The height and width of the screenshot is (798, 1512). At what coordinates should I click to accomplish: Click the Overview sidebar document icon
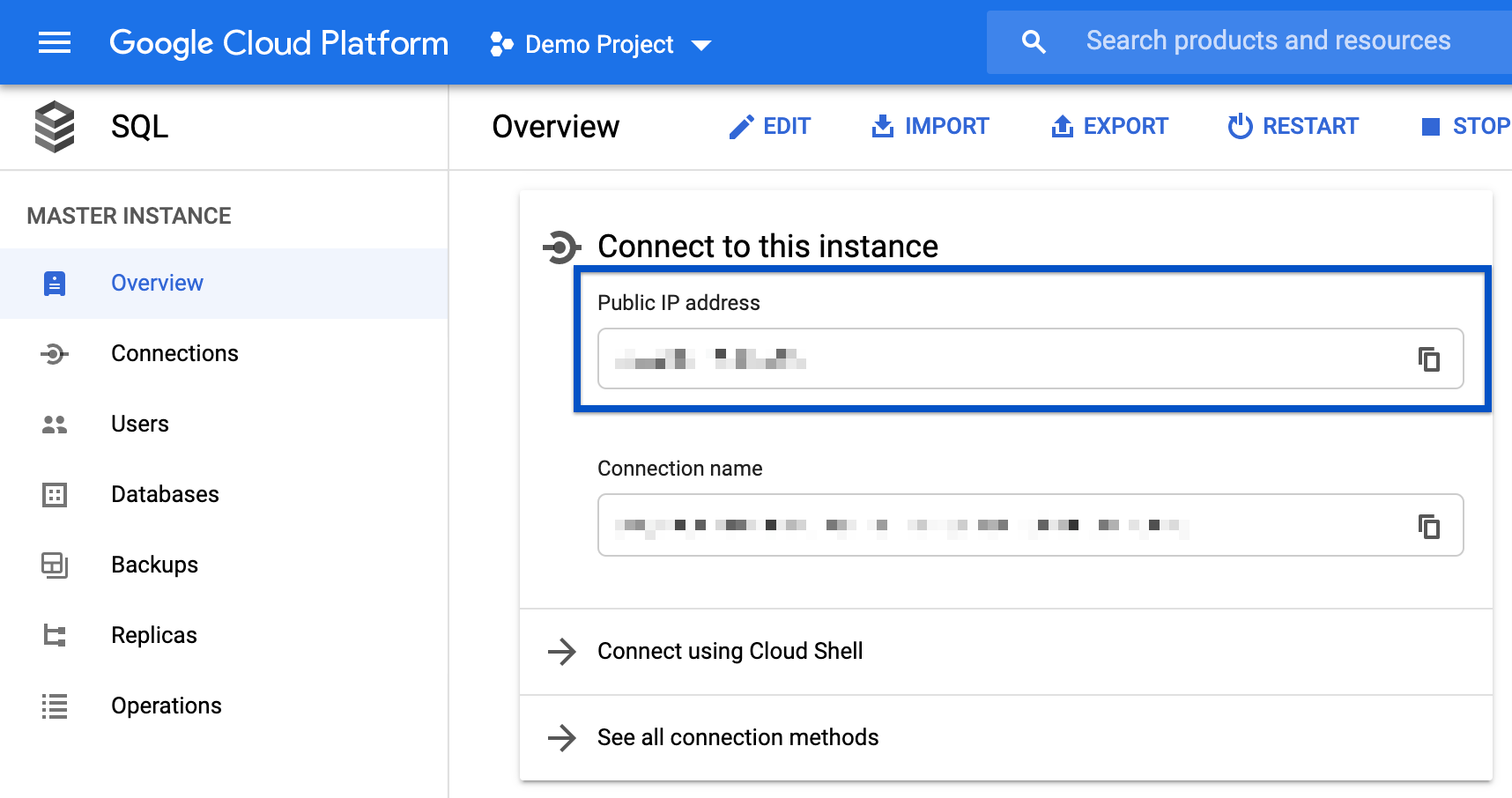pos(55,284)
